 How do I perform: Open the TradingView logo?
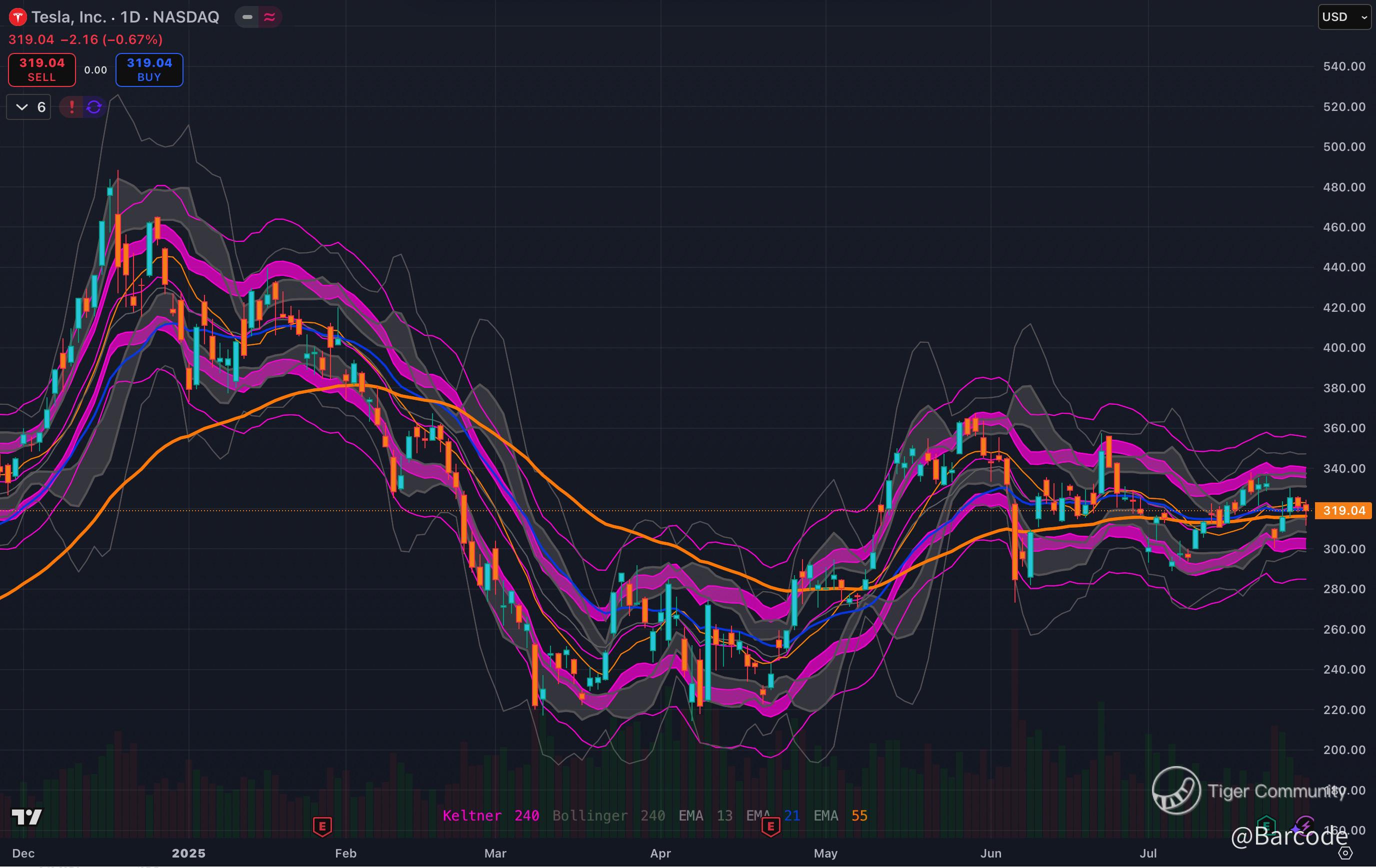(x=27, y=817)
